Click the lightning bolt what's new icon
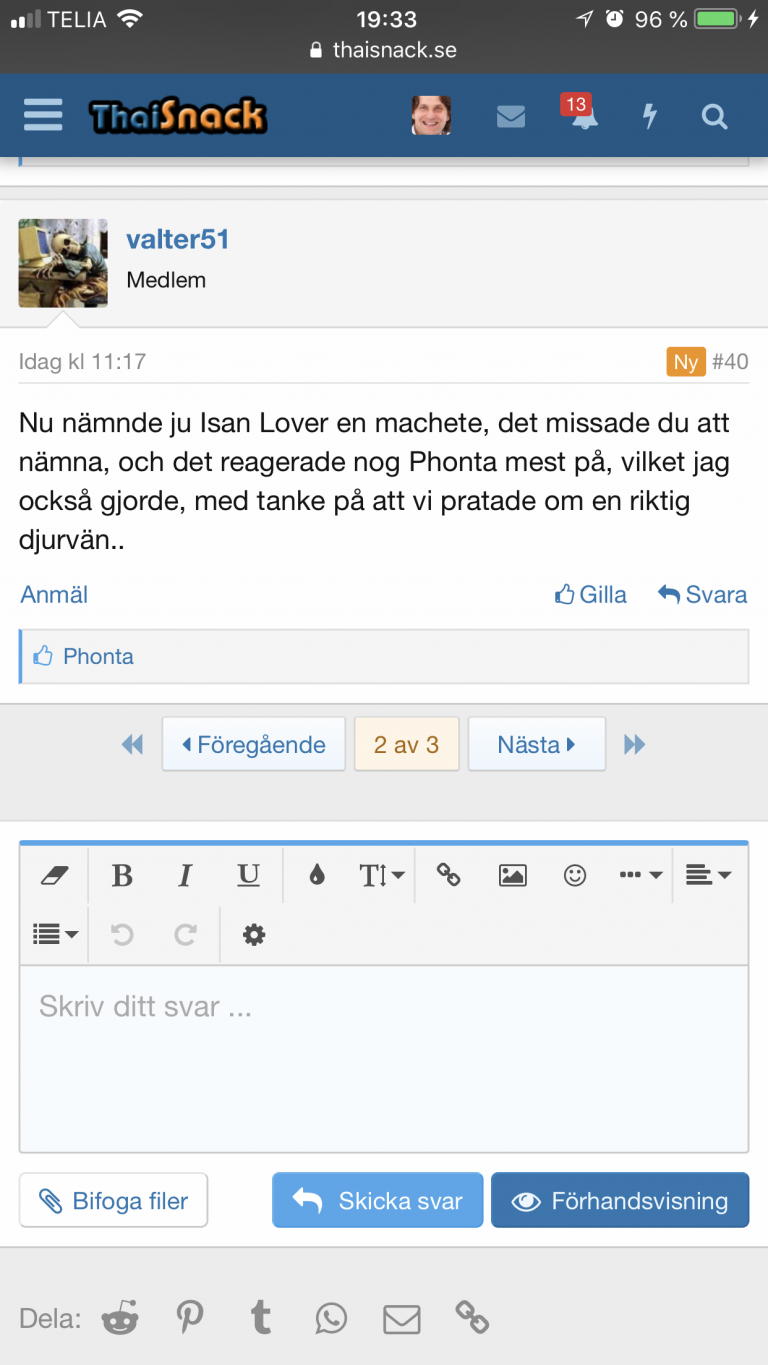The height and width of the screenshot is (1365, 768). pos(649,117)
